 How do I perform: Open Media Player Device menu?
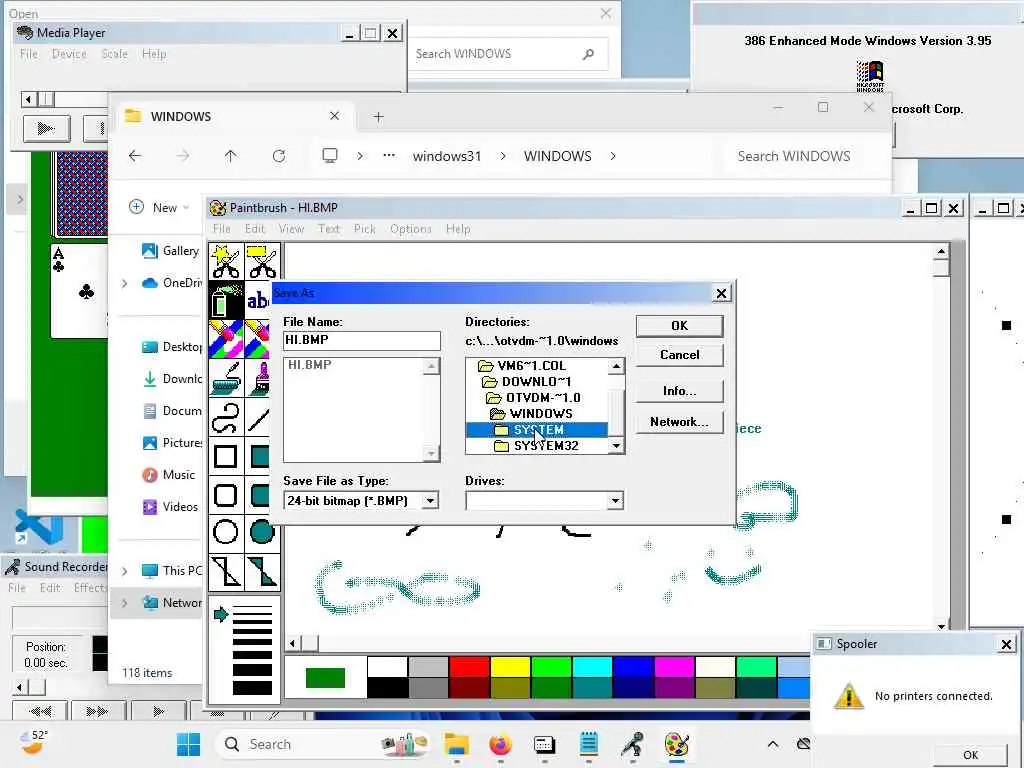(x=69, y=54)
